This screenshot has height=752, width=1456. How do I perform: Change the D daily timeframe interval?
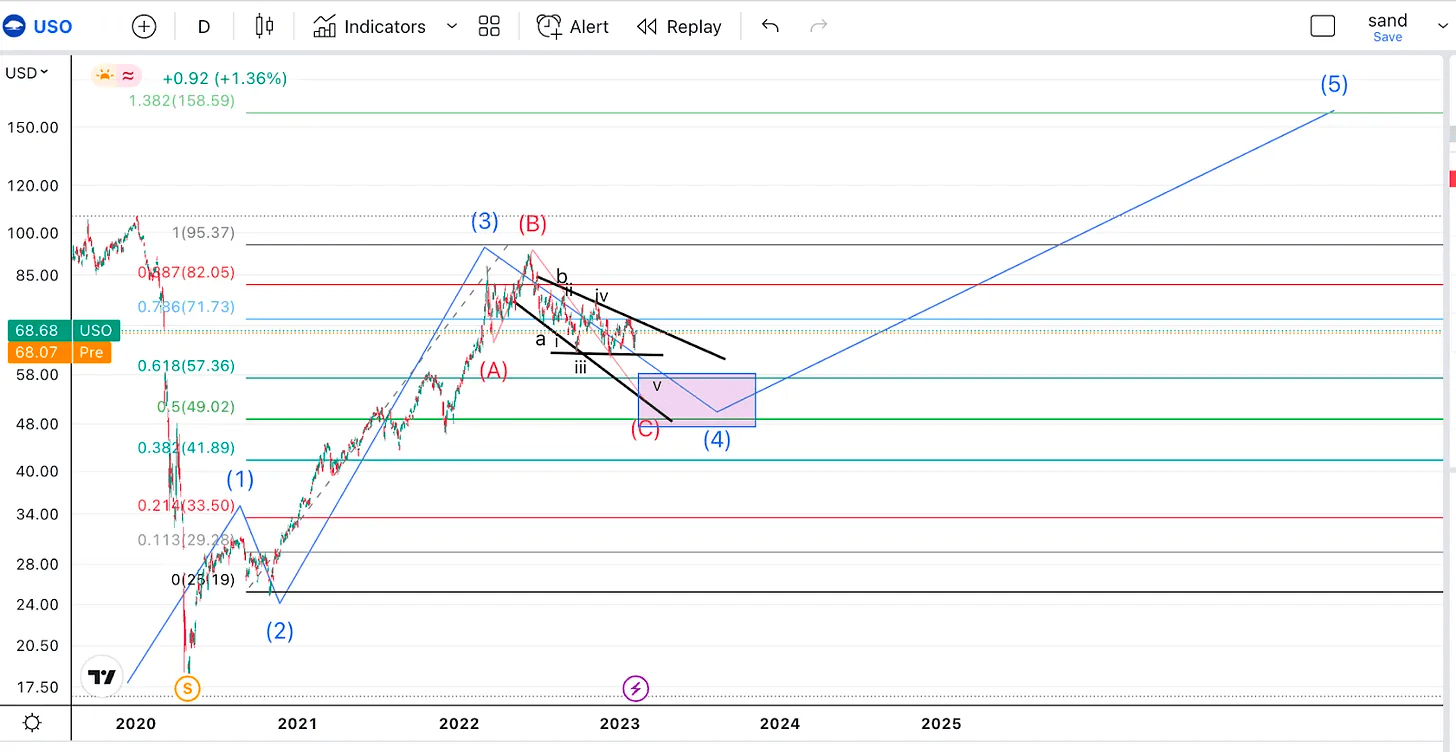pos(204,26)
